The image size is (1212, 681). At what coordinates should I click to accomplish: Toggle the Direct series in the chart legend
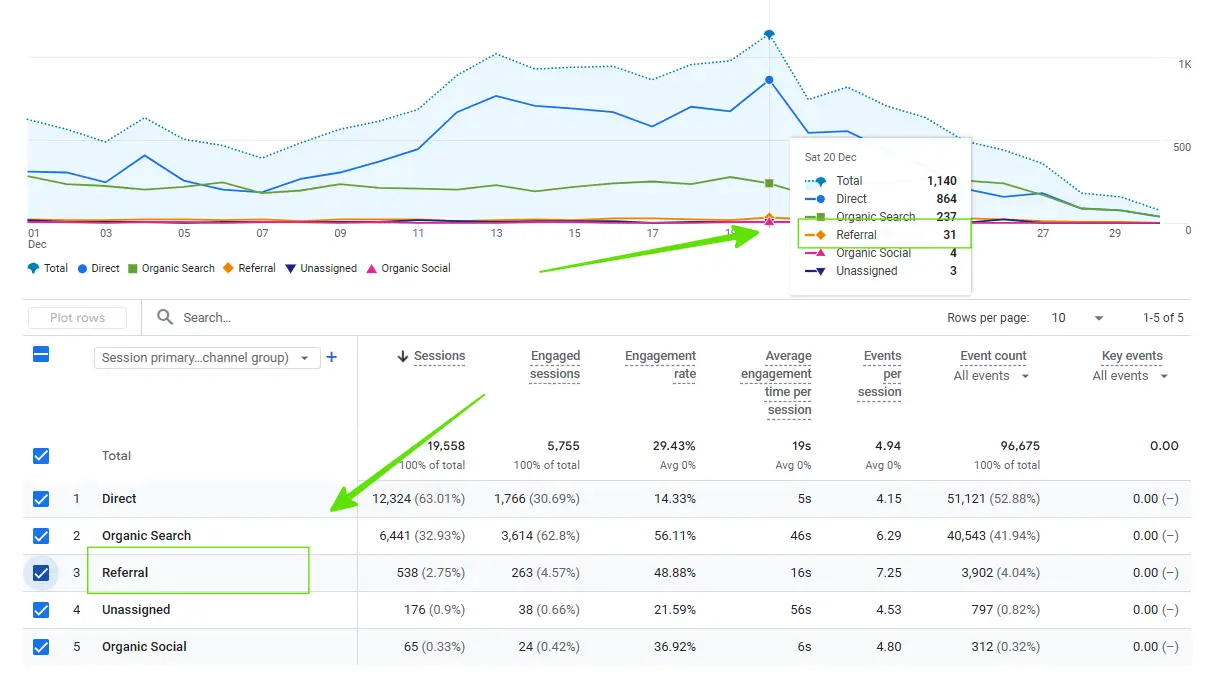97,268
